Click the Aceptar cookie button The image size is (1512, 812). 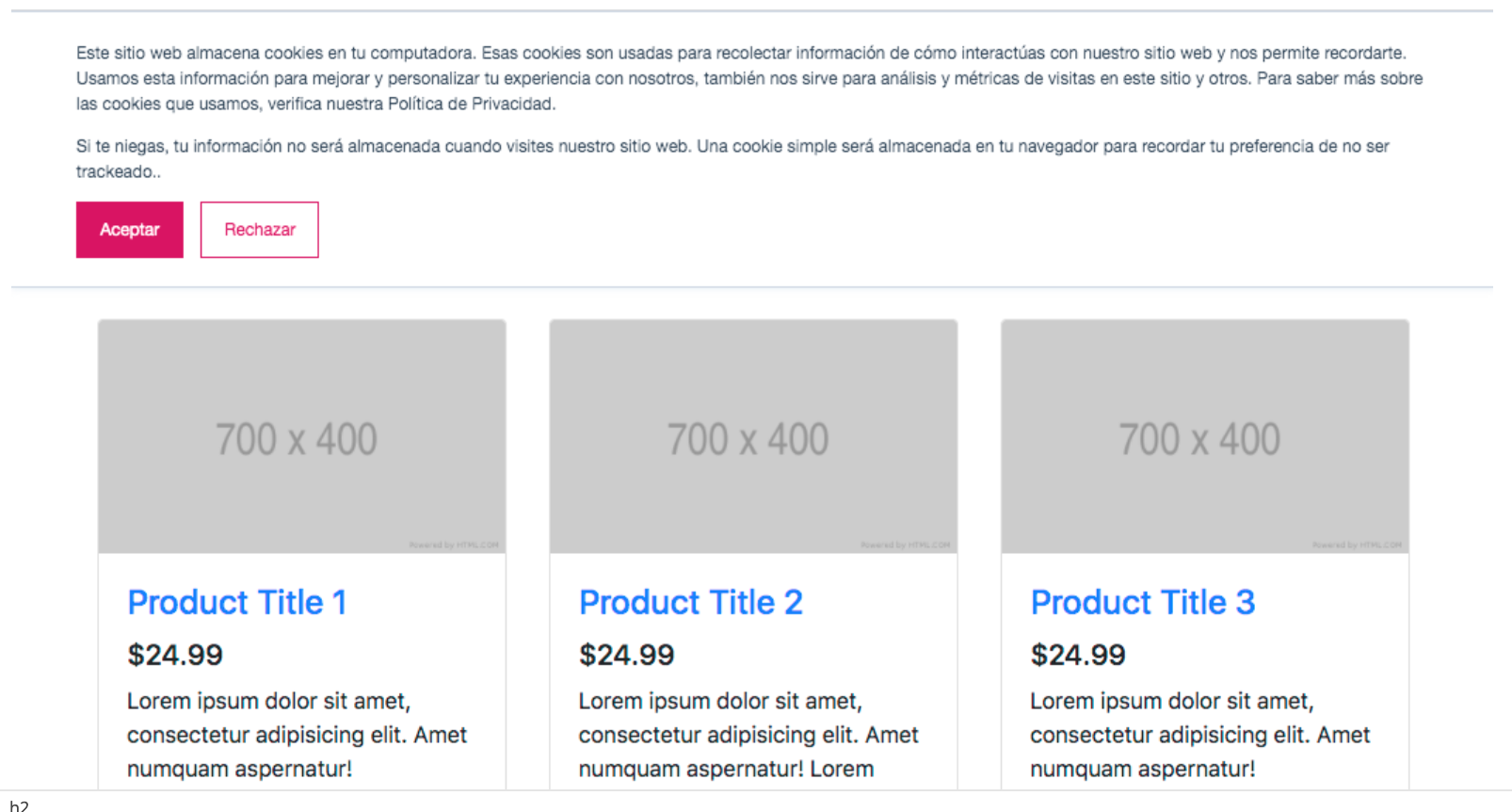pyautogui.click(x=130, y=230)
